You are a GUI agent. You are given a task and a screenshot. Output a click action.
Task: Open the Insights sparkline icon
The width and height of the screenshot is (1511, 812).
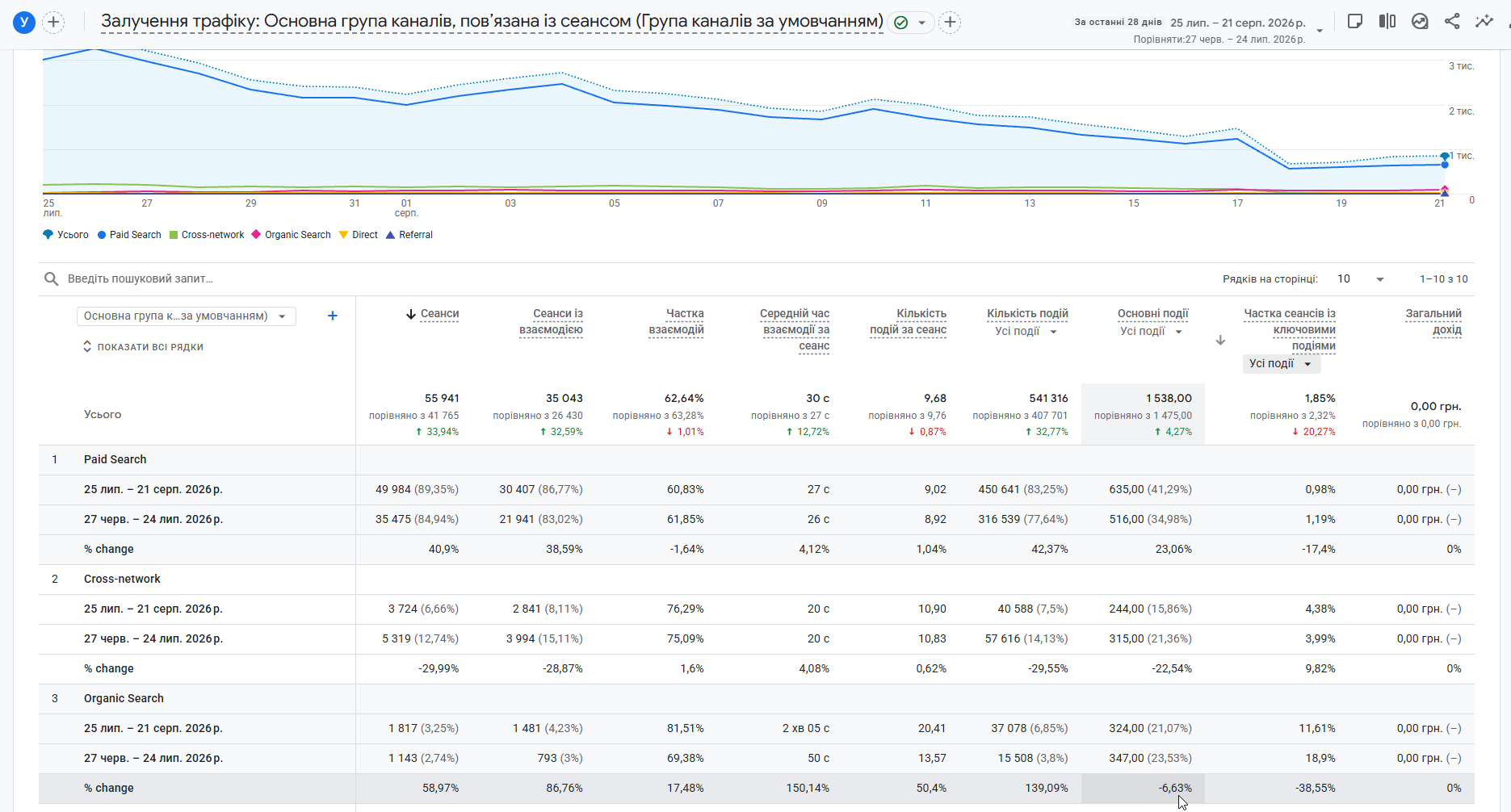1484,22
